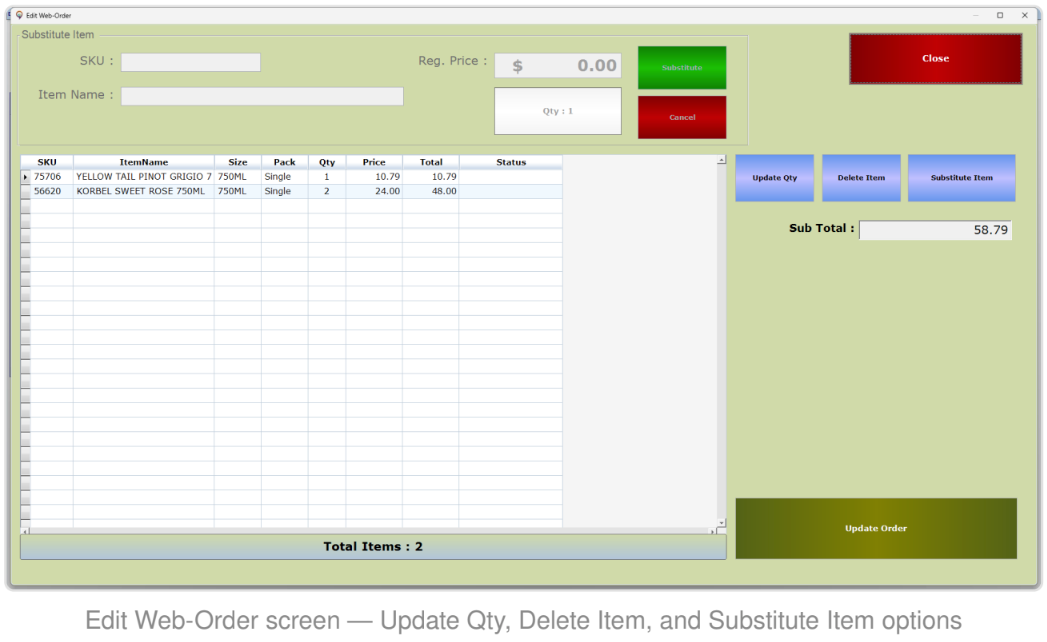Click the Qty : 1 button
The image size is (1047, 642).
pos(558,111)
